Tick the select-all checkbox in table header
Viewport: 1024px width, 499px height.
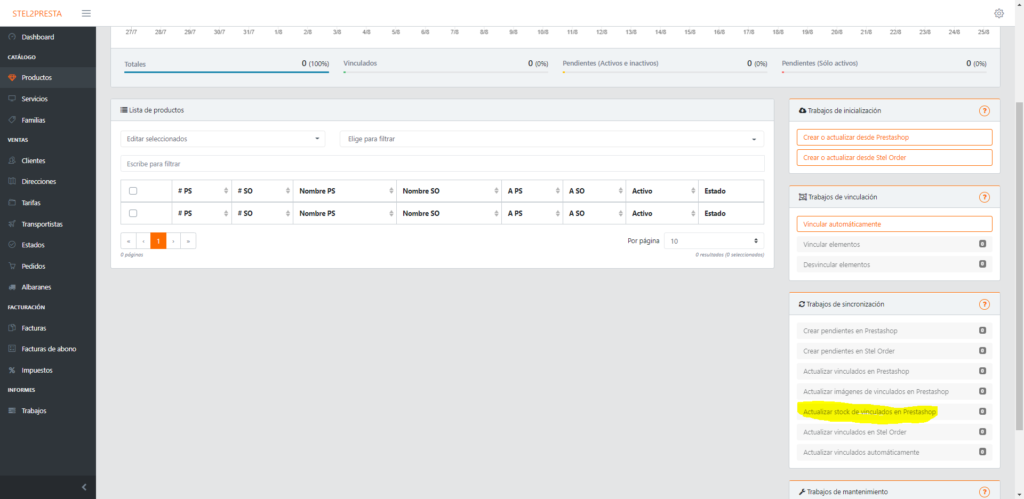pos(133,191)
